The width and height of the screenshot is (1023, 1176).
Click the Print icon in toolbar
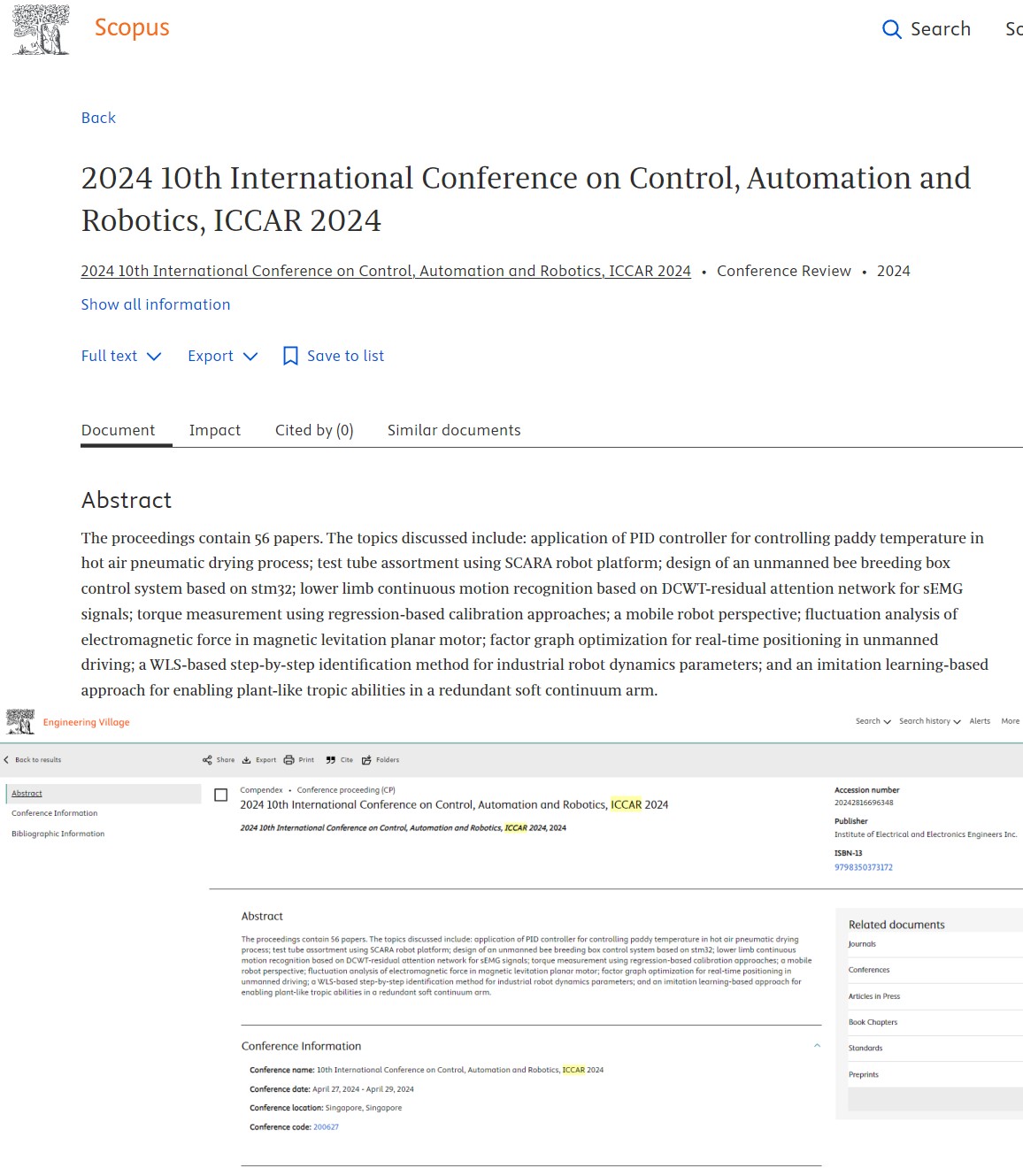(288, 760)
